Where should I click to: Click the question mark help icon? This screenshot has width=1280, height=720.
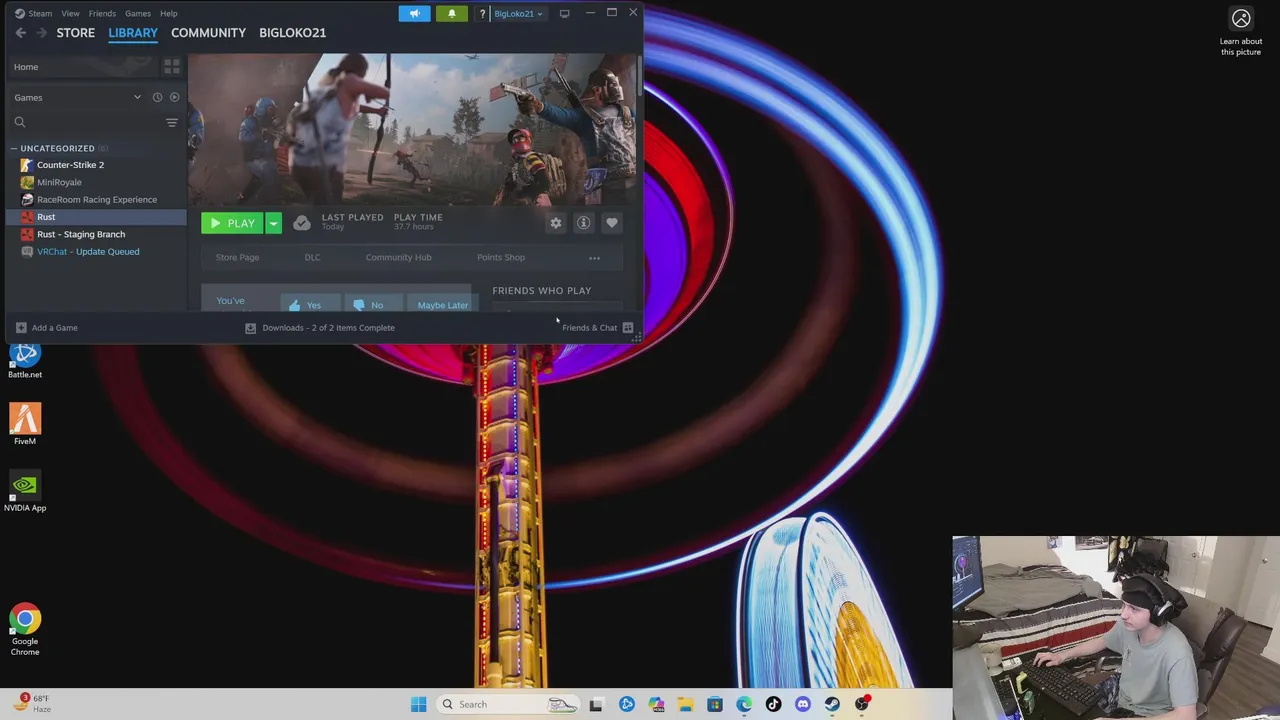click(482, 13)
